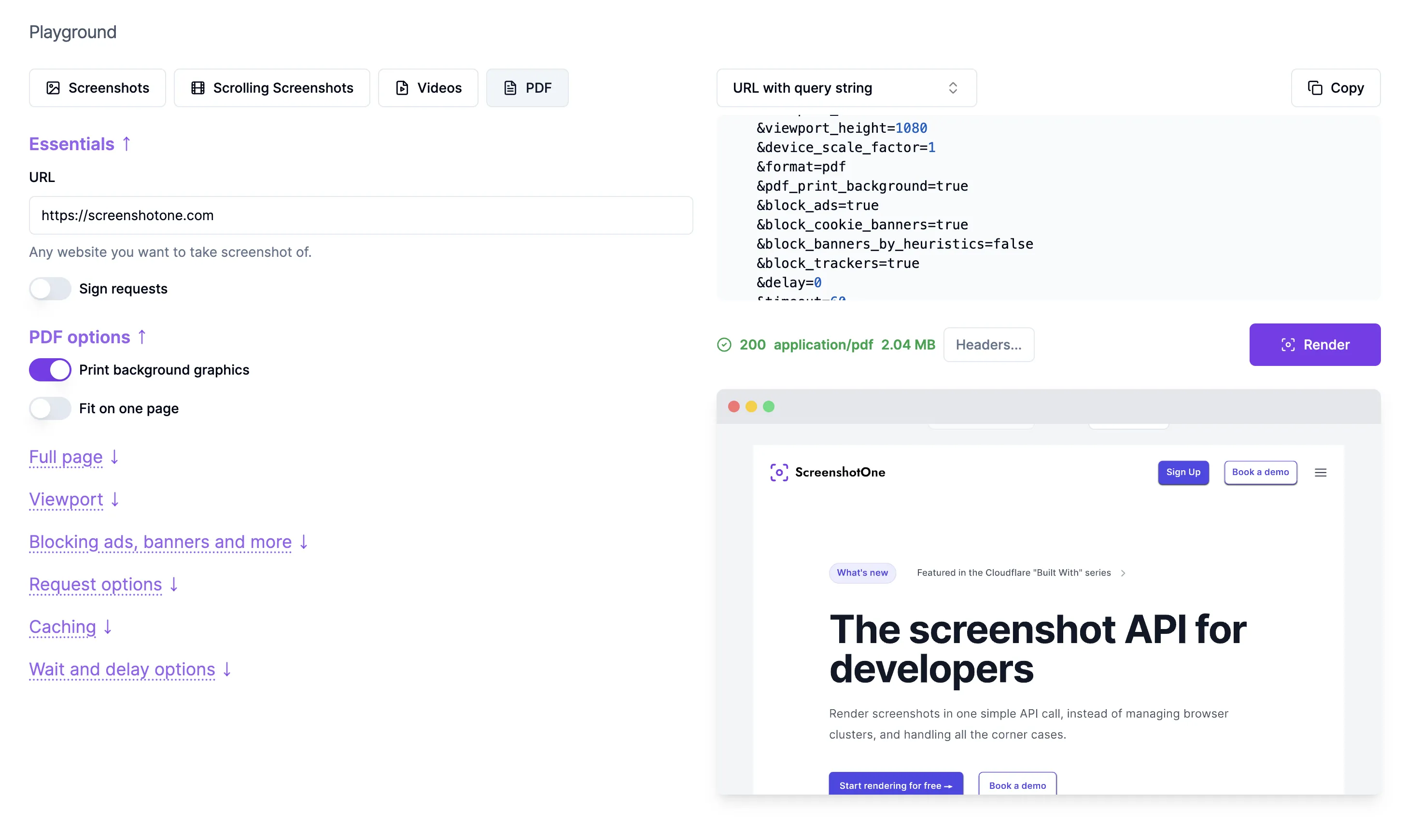The width and height of the screenshot is (1407, 840).
Task: Click the ScreenshotOne logo icon in preview
Action: click(779, 472)
